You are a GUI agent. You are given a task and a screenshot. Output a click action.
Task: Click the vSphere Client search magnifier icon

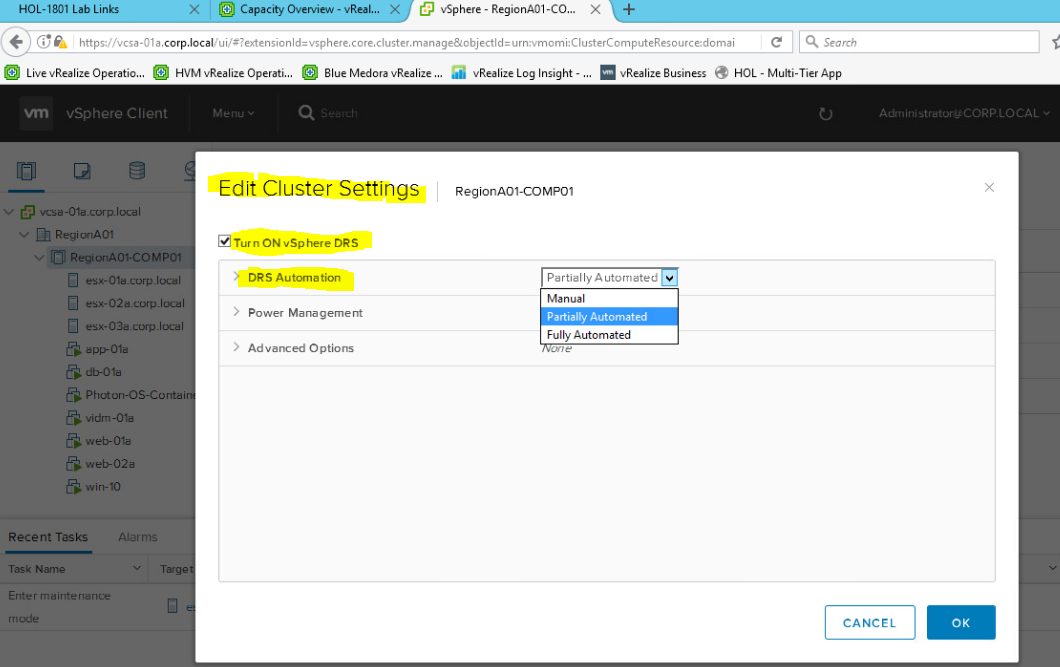click(306, 113)
